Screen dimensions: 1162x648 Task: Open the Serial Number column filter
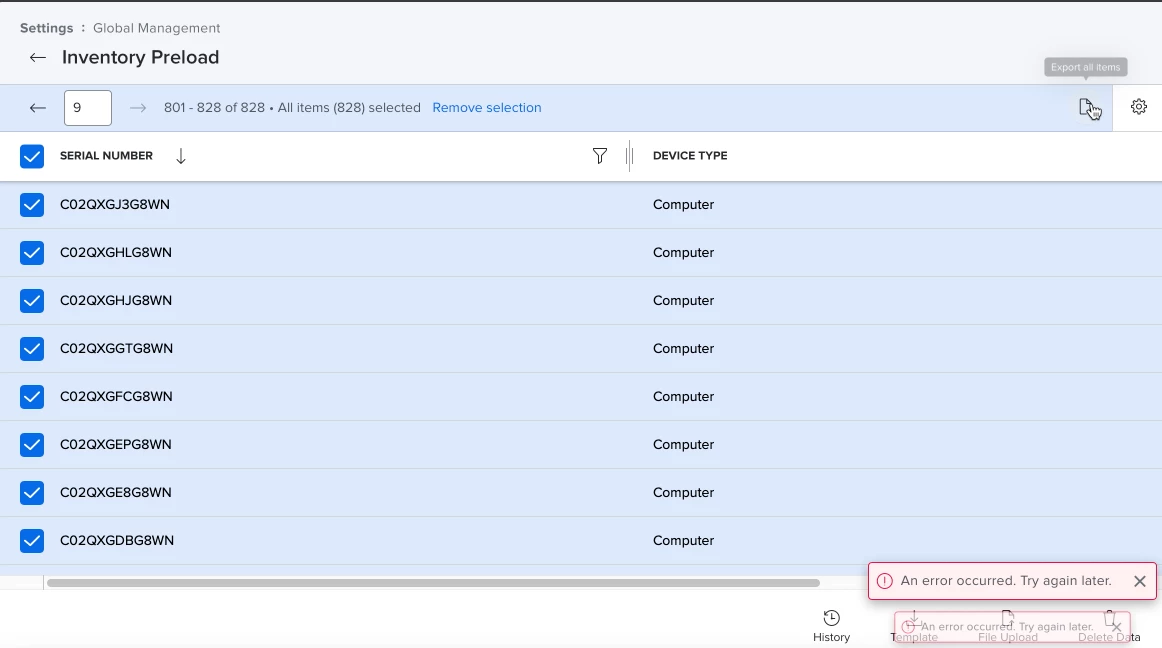600,156
